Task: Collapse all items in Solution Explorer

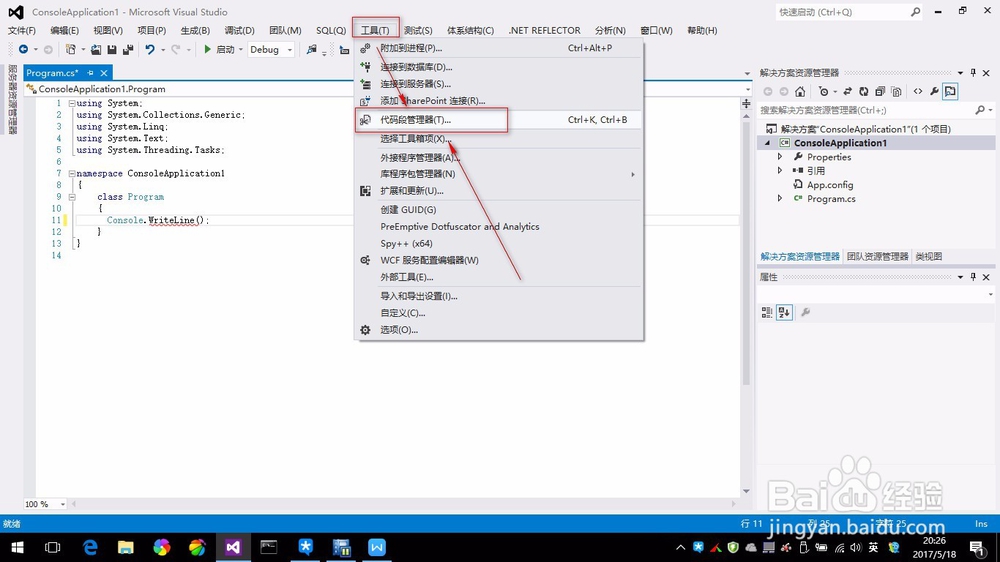Action: point(880,91)
